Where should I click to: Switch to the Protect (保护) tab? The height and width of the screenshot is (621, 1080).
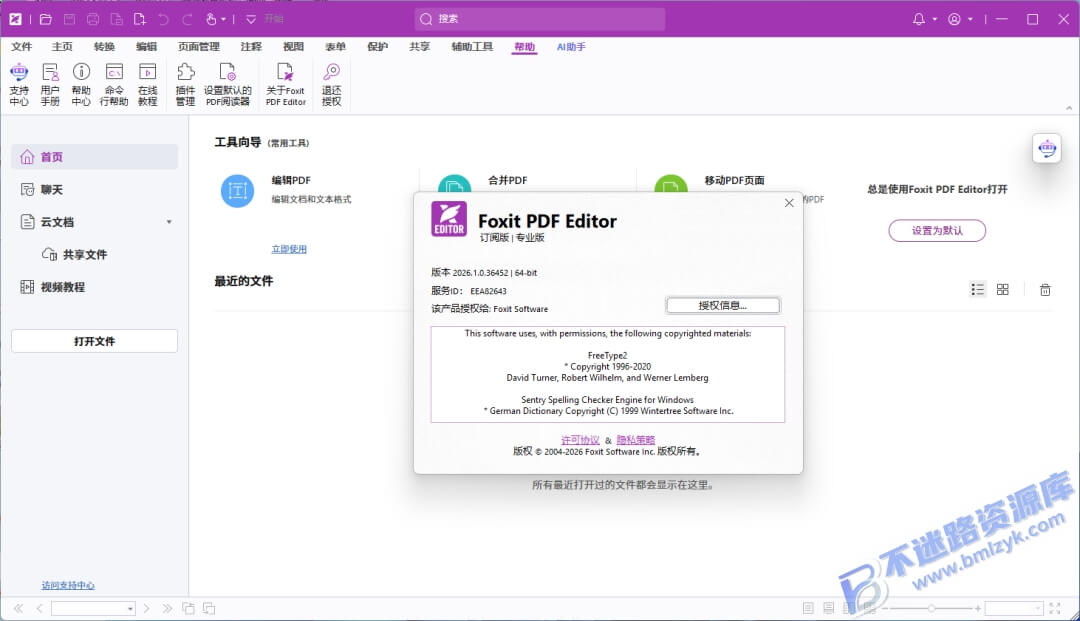(x=377, y=47)
